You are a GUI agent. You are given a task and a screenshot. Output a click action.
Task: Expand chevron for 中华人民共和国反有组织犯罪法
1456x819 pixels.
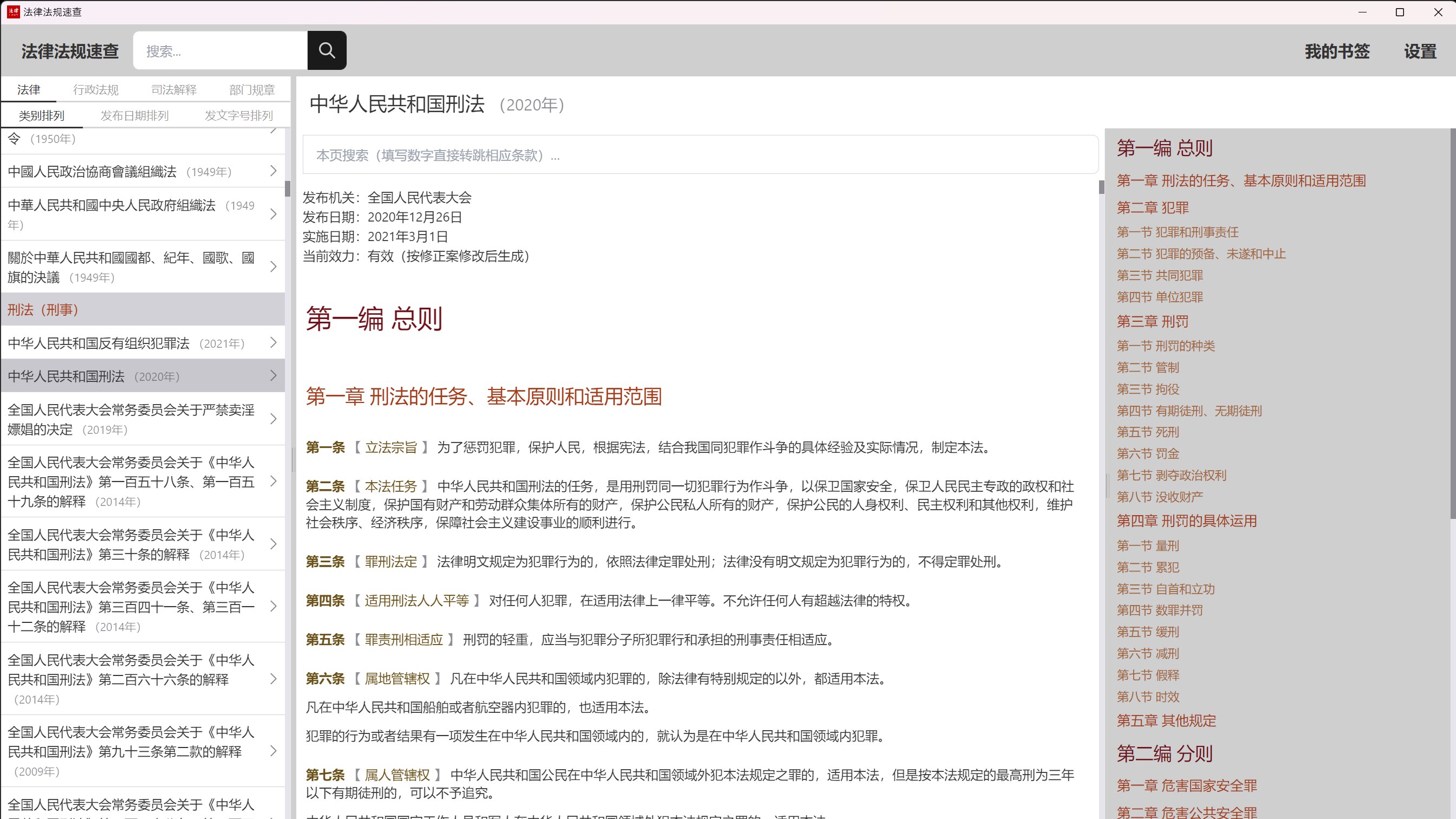click(x=273, y=342)
